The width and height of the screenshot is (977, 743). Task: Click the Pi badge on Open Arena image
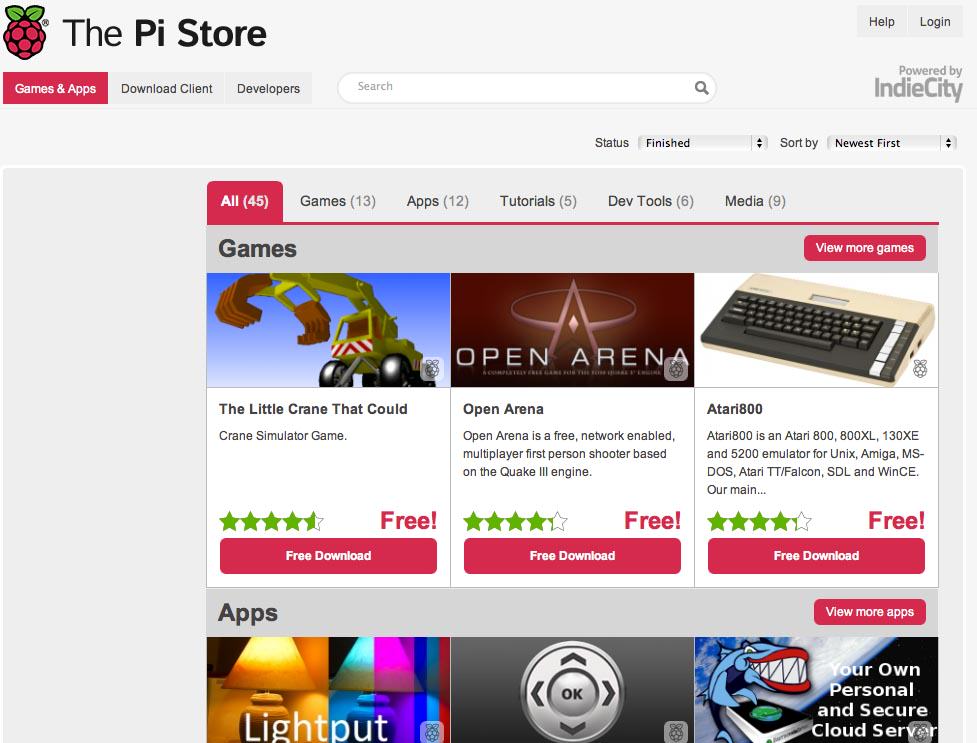[677, 369]
